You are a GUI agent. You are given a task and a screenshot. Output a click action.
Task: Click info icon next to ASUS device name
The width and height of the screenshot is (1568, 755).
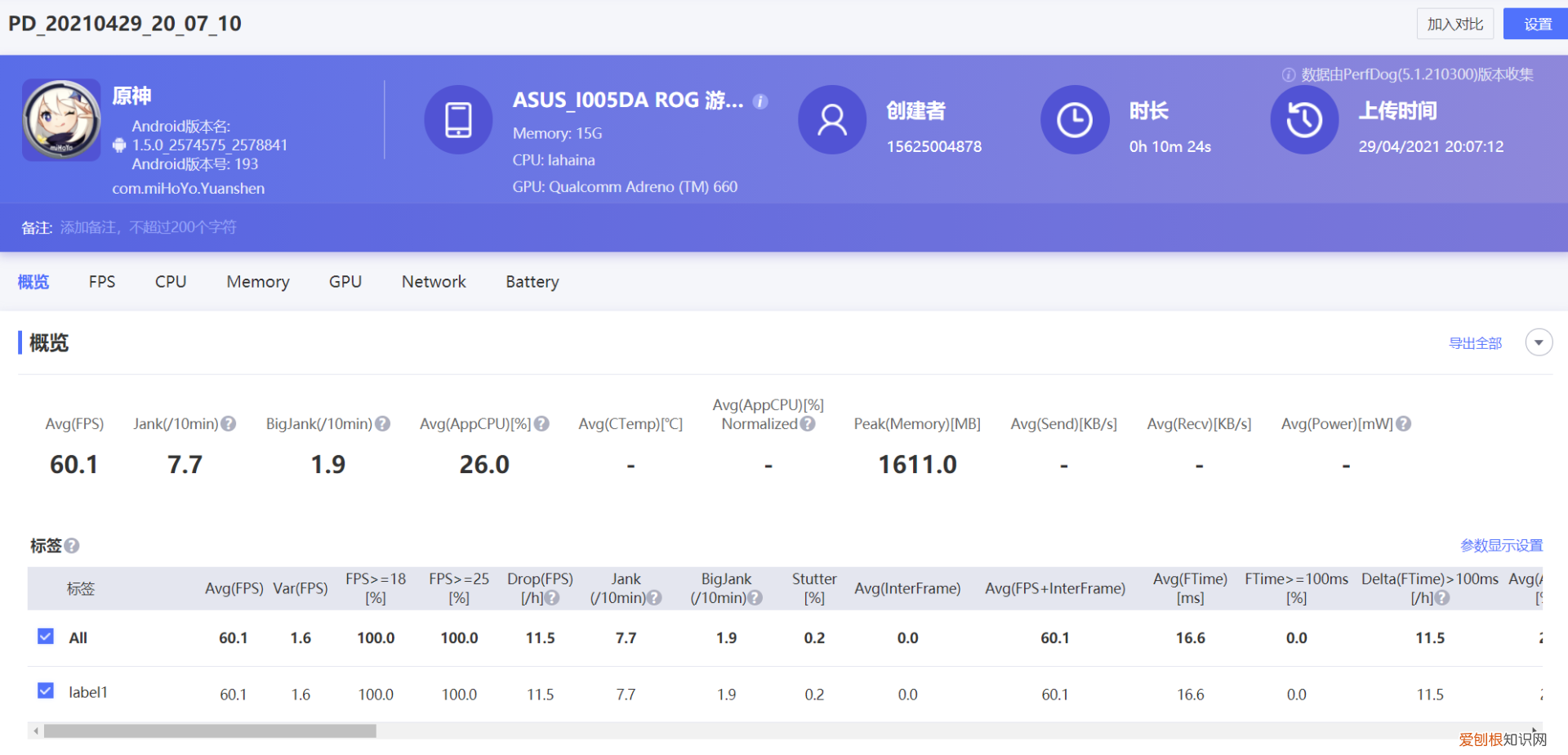pos(760,101)
